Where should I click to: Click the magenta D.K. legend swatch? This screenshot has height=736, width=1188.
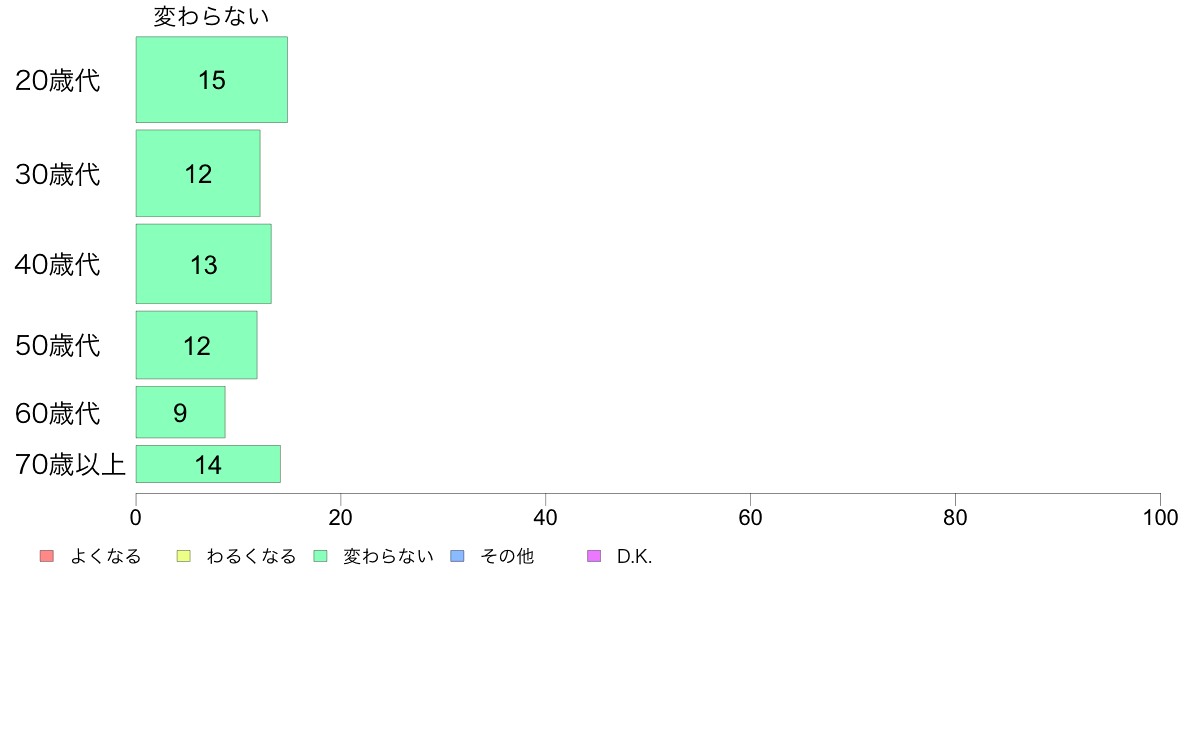tap(594, 556)
